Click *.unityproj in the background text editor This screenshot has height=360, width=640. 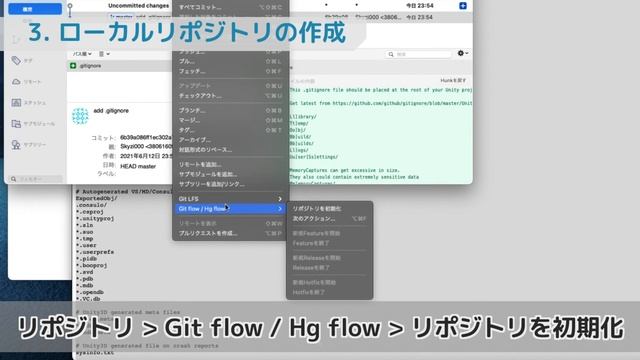(x=95, y=218)
